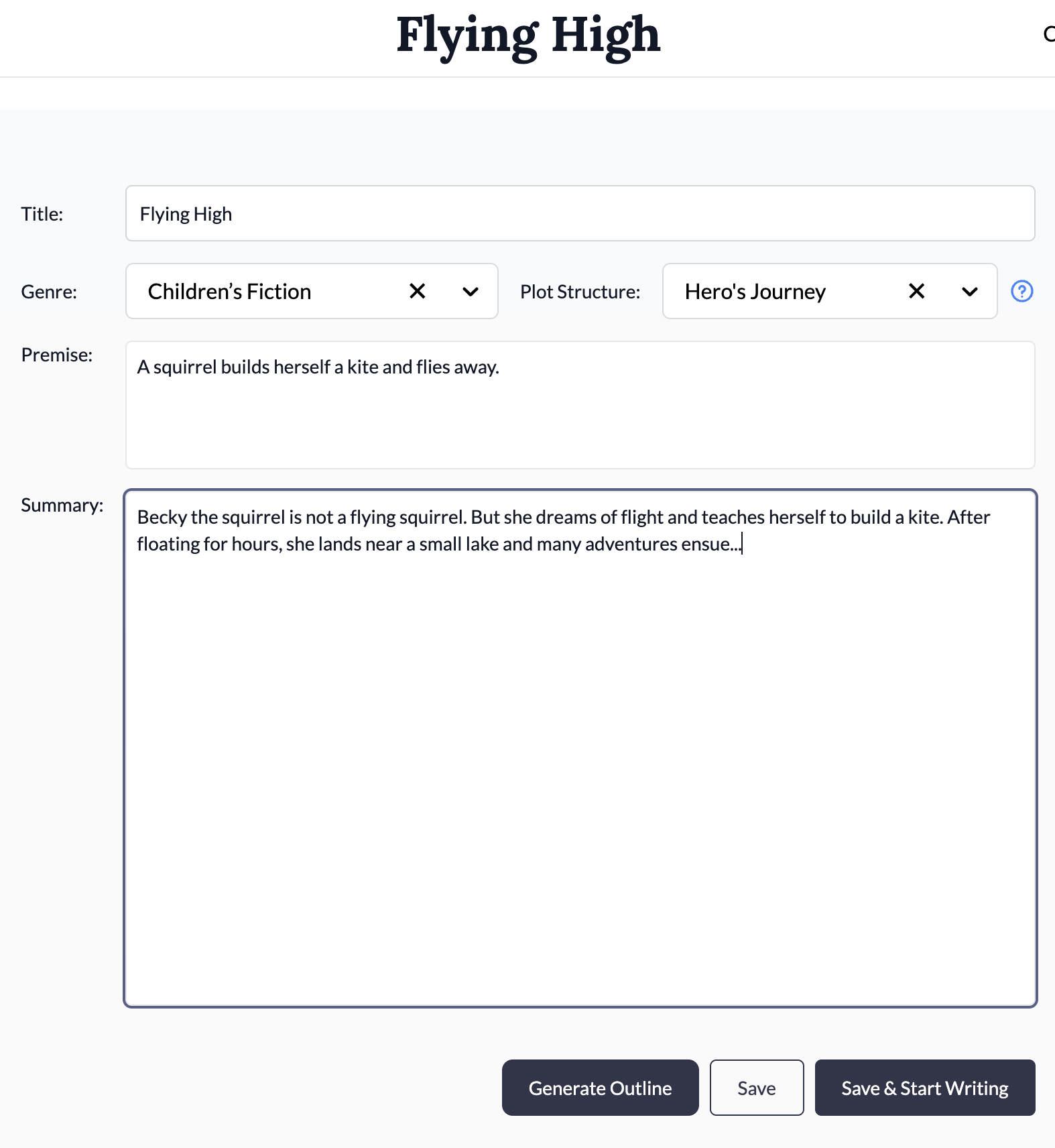Click into the Title input field
1055x1148 pixels.
(580, 213)
